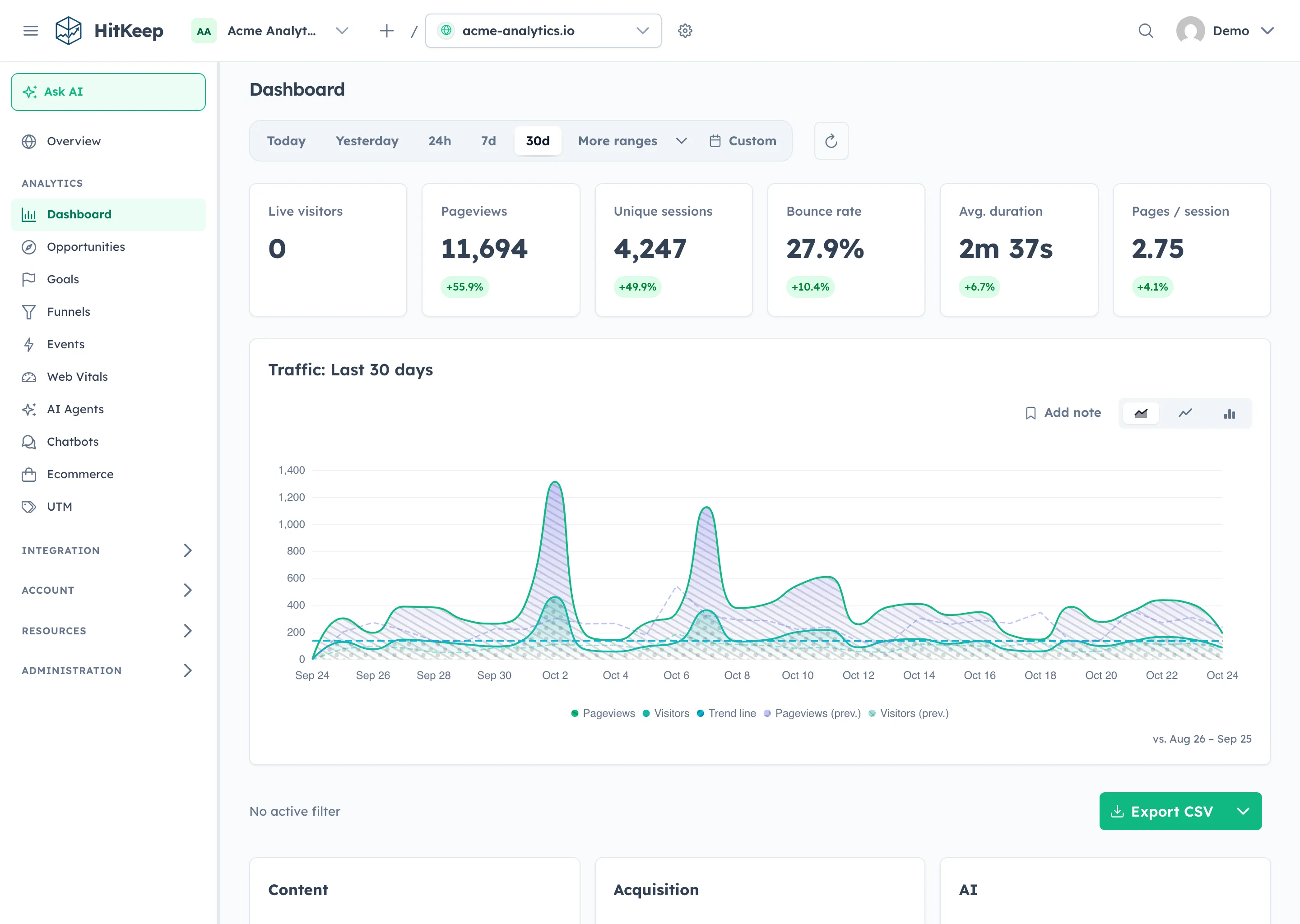The height and width of the screenshot is (924, 1300).
Task: Toggle Pageviews series in chart legend
Action: point(603,713)
